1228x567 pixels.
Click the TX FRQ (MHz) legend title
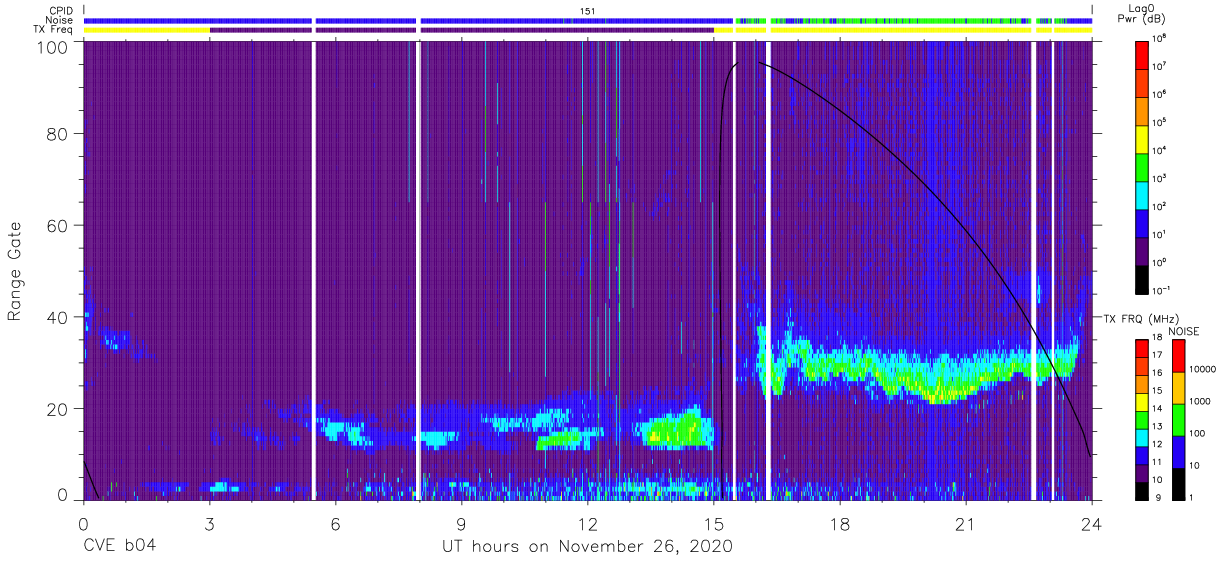click(x=1143, y=318)
